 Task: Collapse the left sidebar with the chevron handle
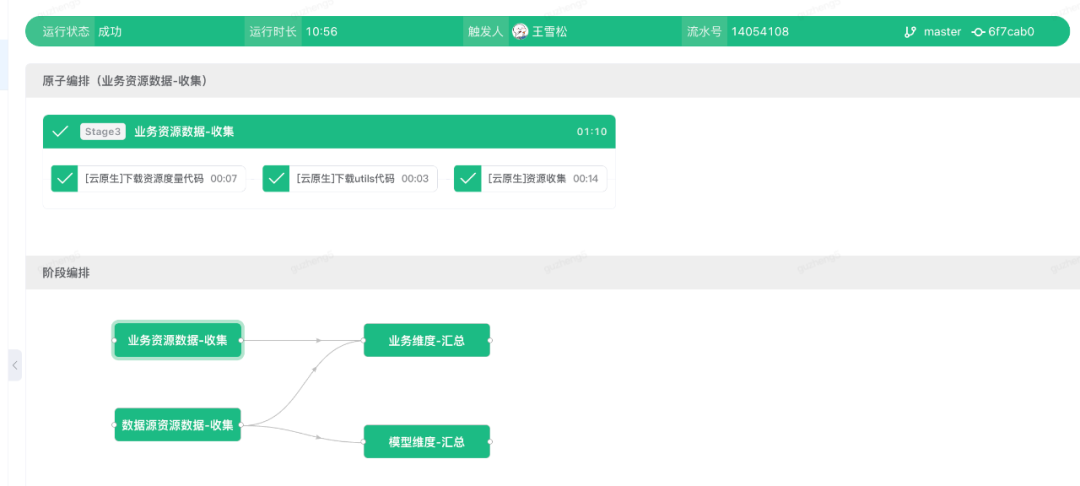click(x=15, y=365)
